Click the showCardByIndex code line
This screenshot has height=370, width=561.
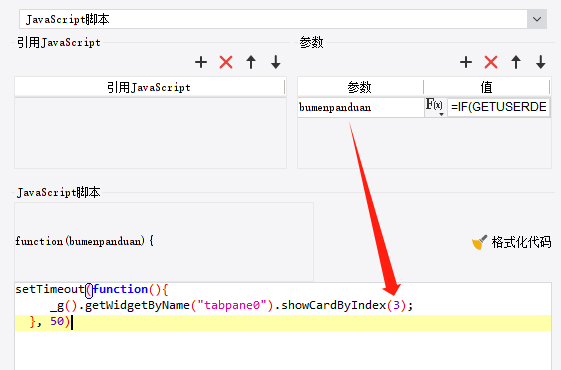[x=283, y=305]
